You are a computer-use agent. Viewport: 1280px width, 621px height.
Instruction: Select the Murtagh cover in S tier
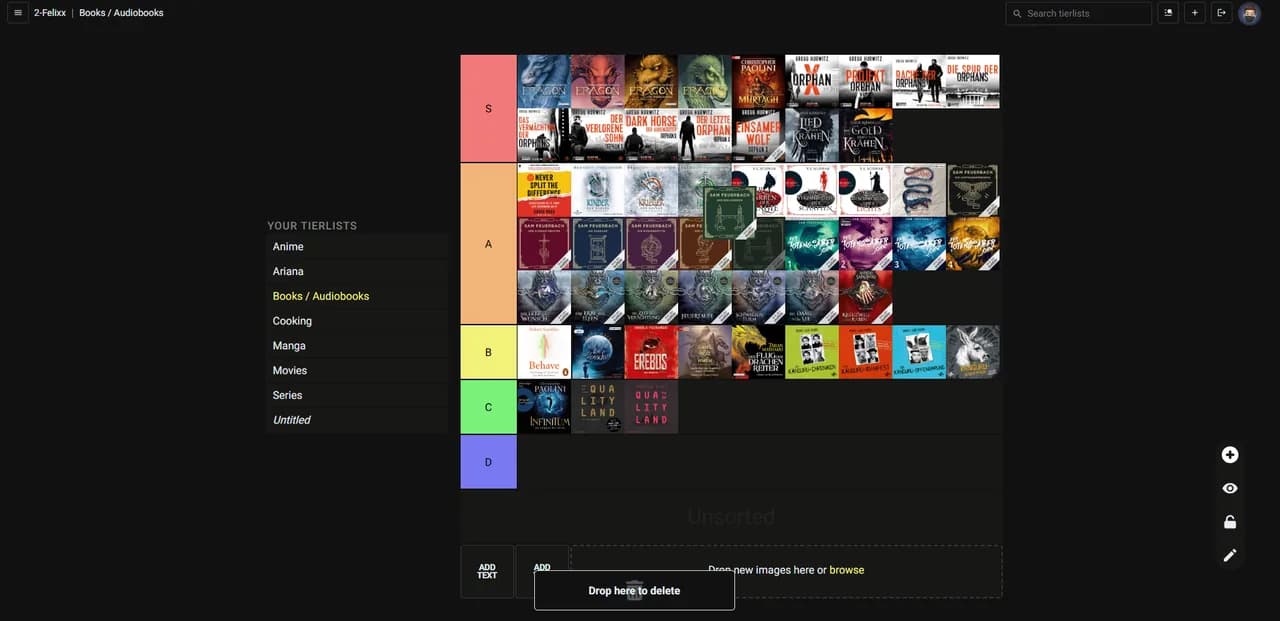(758, 81)
